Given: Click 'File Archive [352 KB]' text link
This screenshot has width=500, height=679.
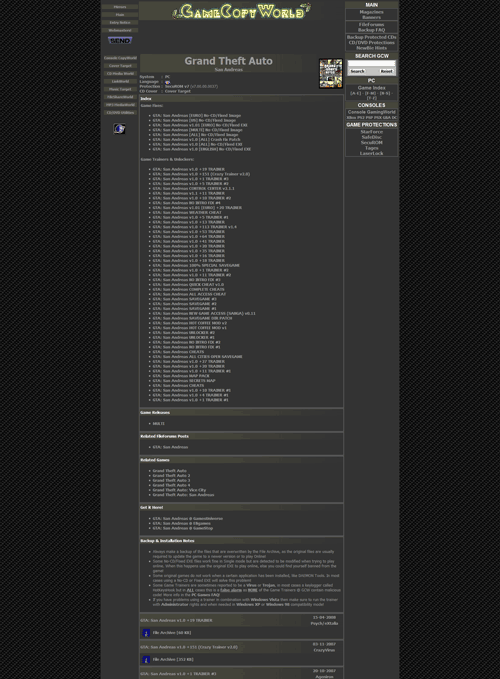Looking at the screenshot, I should pyautogui.click(x=173, y=660).
